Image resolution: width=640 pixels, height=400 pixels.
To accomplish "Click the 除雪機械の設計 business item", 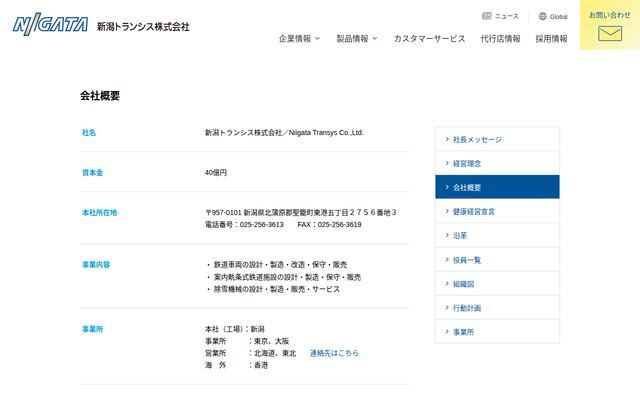I will (x=273, y=289).
